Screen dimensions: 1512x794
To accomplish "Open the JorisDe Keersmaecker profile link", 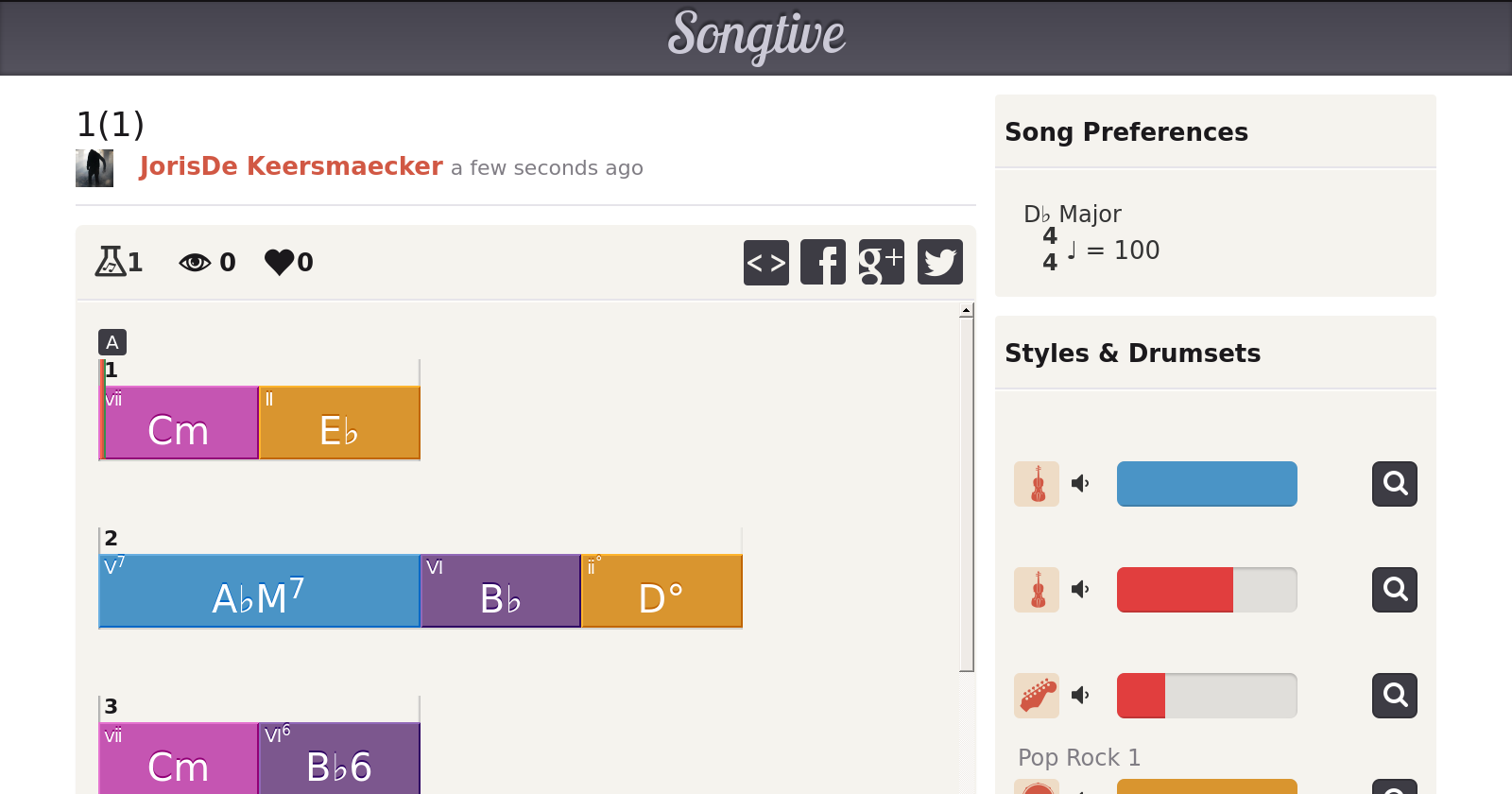I will click(x=291, y=166).
